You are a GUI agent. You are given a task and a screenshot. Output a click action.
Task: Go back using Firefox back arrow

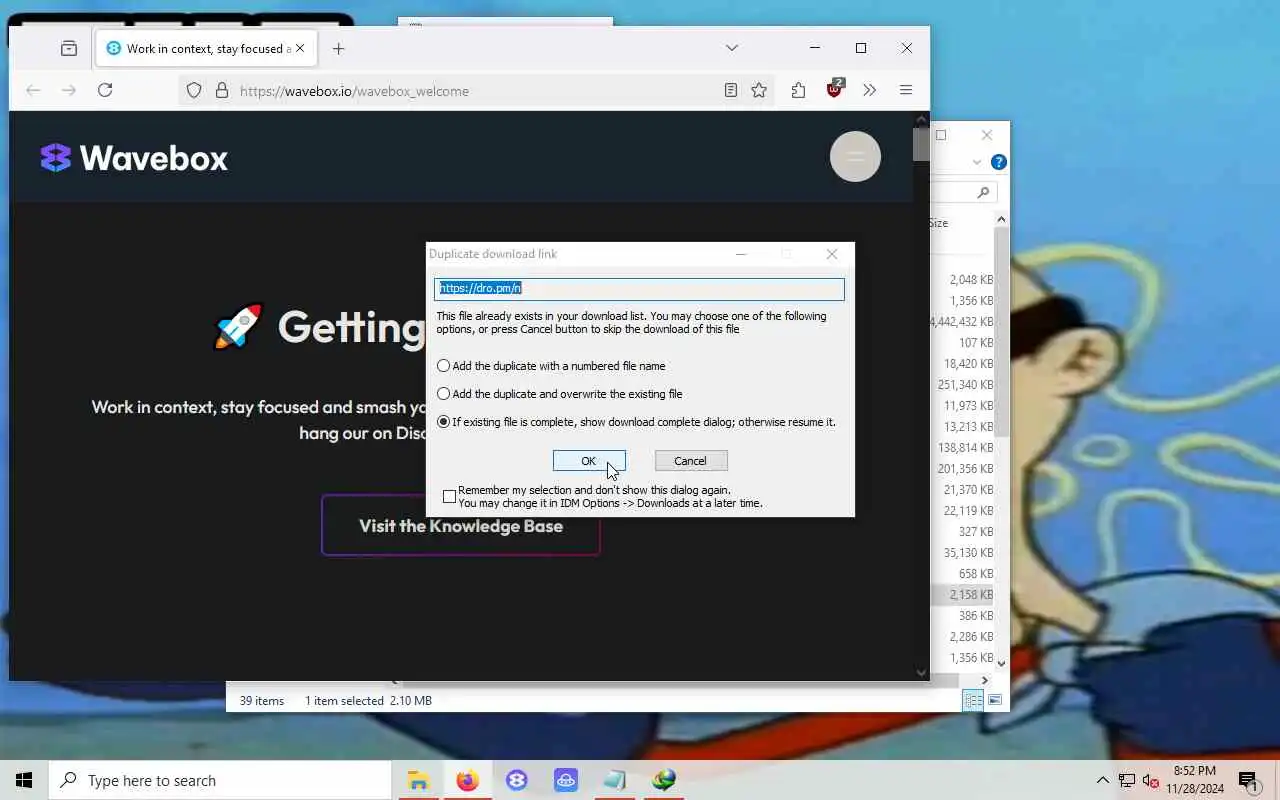(33, 90)
